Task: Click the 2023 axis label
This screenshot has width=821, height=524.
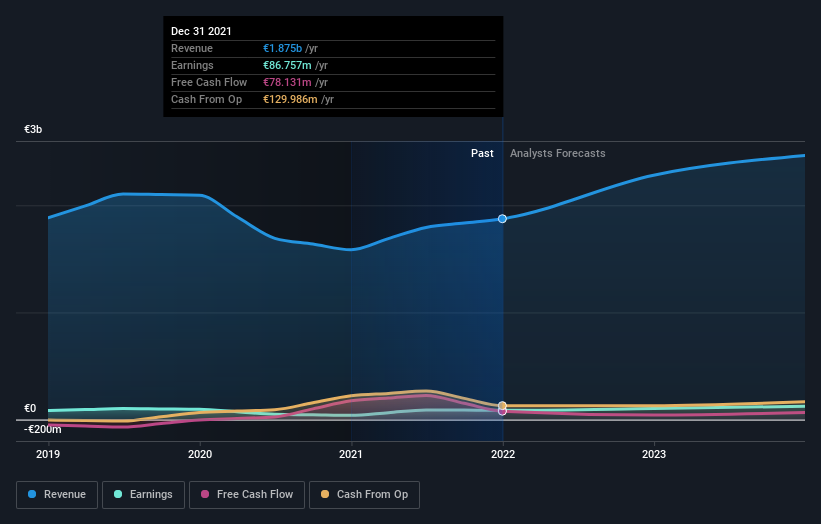Action: (654, 454)
